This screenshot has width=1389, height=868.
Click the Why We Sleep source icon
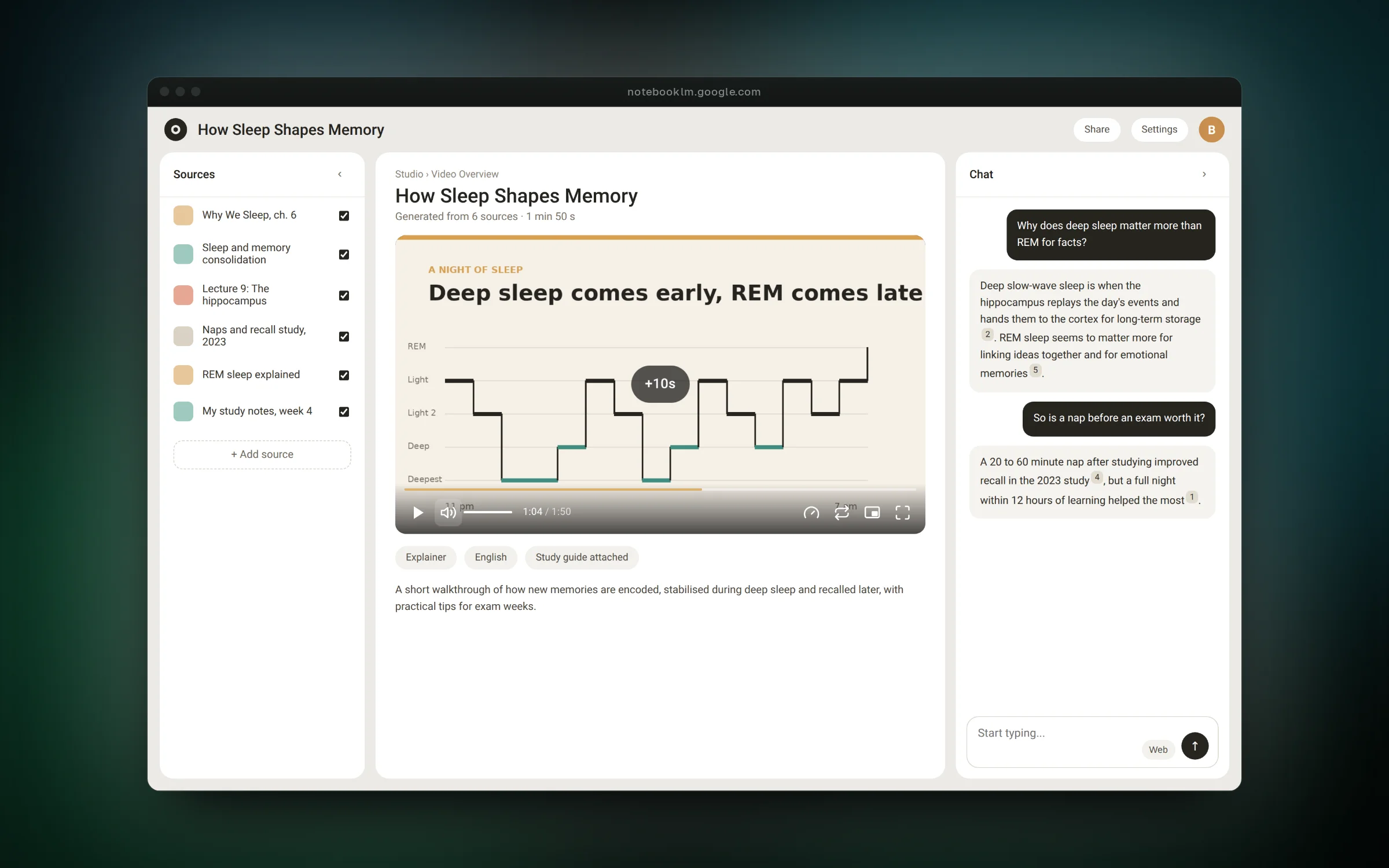[x=183, y=215]
